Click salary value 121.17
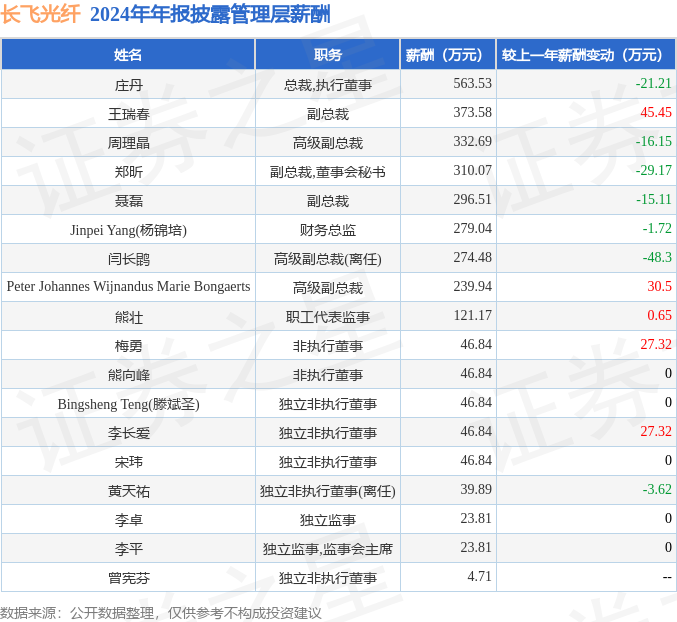This screenshot has width=677, height=622. [472, 315]
